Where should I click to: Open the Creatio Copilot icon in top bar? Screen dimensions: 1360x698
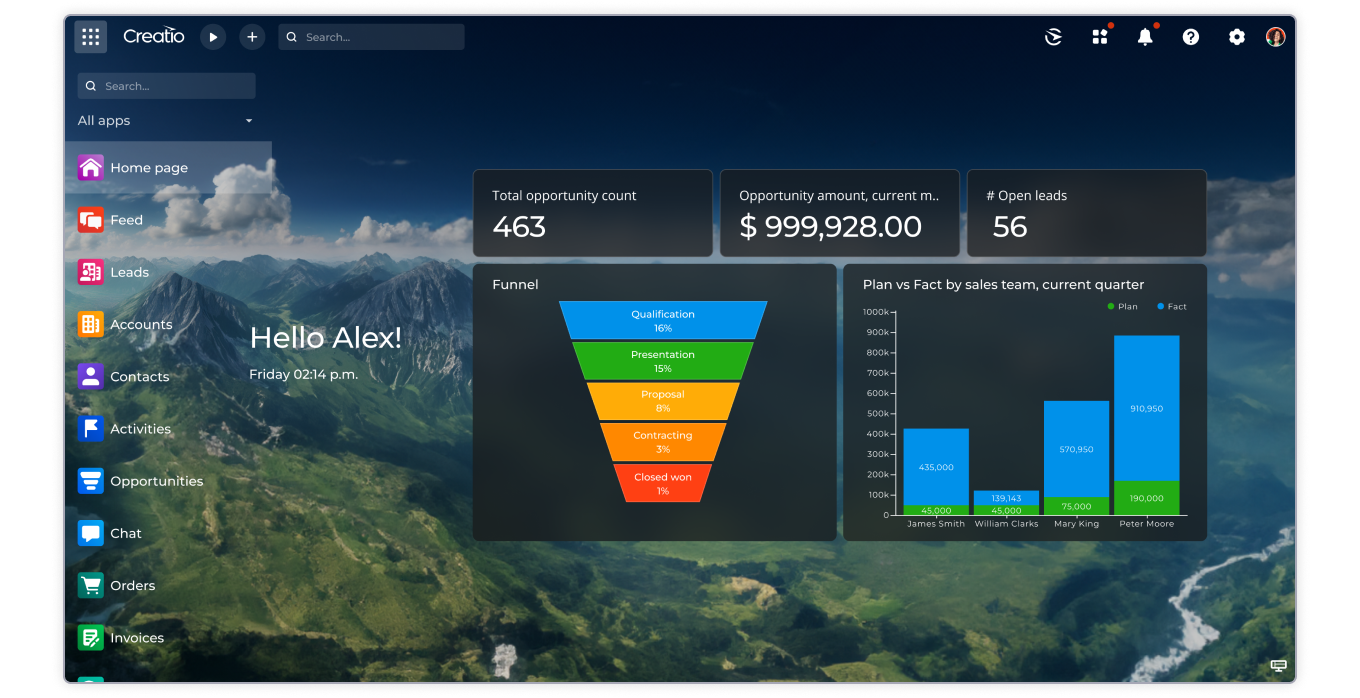[x=1052, y=37]
